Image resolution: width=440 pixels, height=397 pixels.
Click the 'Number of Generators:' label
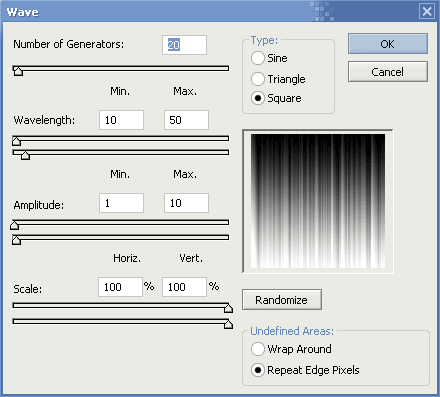coord(69,44)
